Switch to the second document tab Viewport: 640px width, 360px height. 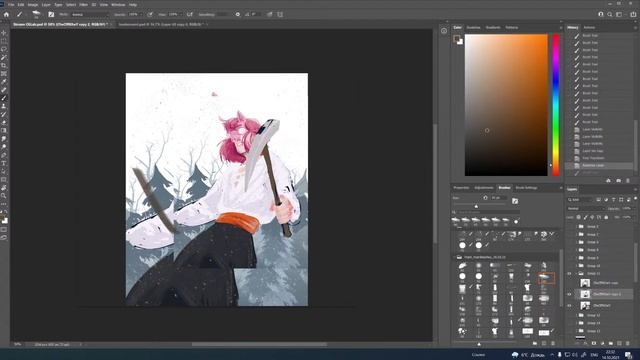161,24
